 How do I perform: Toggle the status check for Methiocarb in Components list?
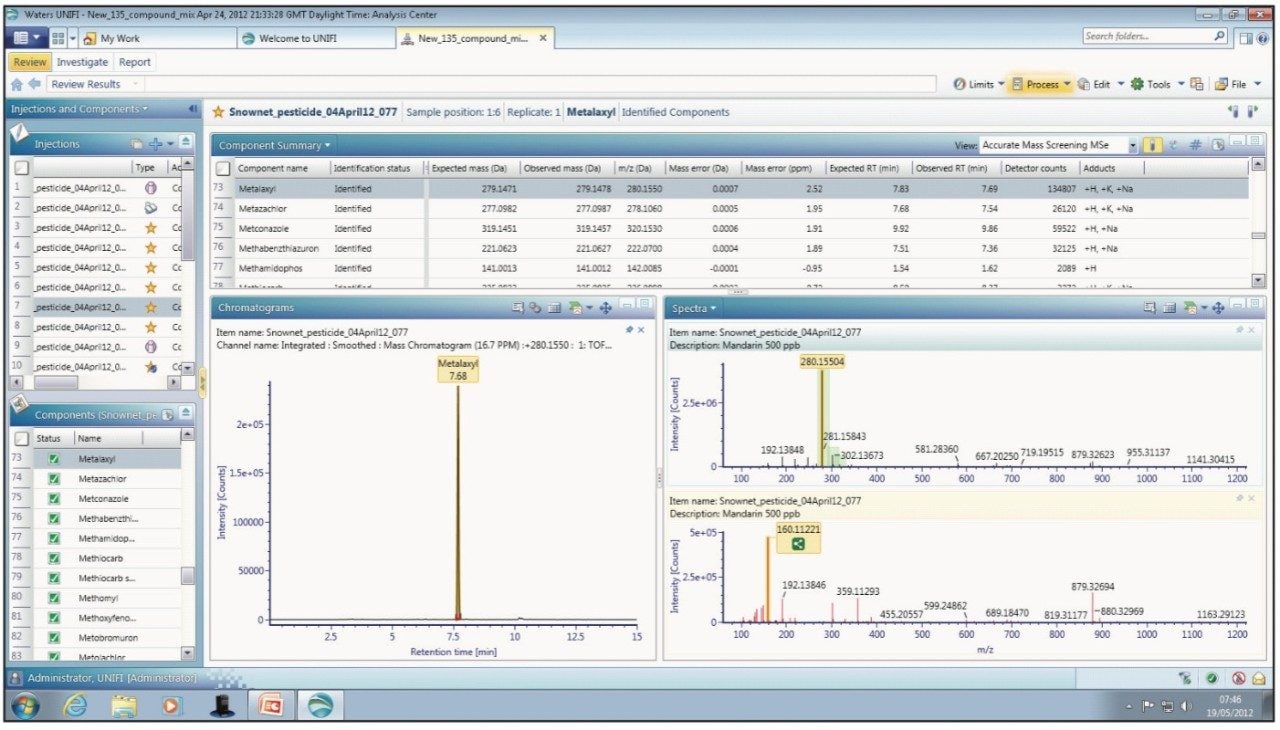[x=54, y=557]
